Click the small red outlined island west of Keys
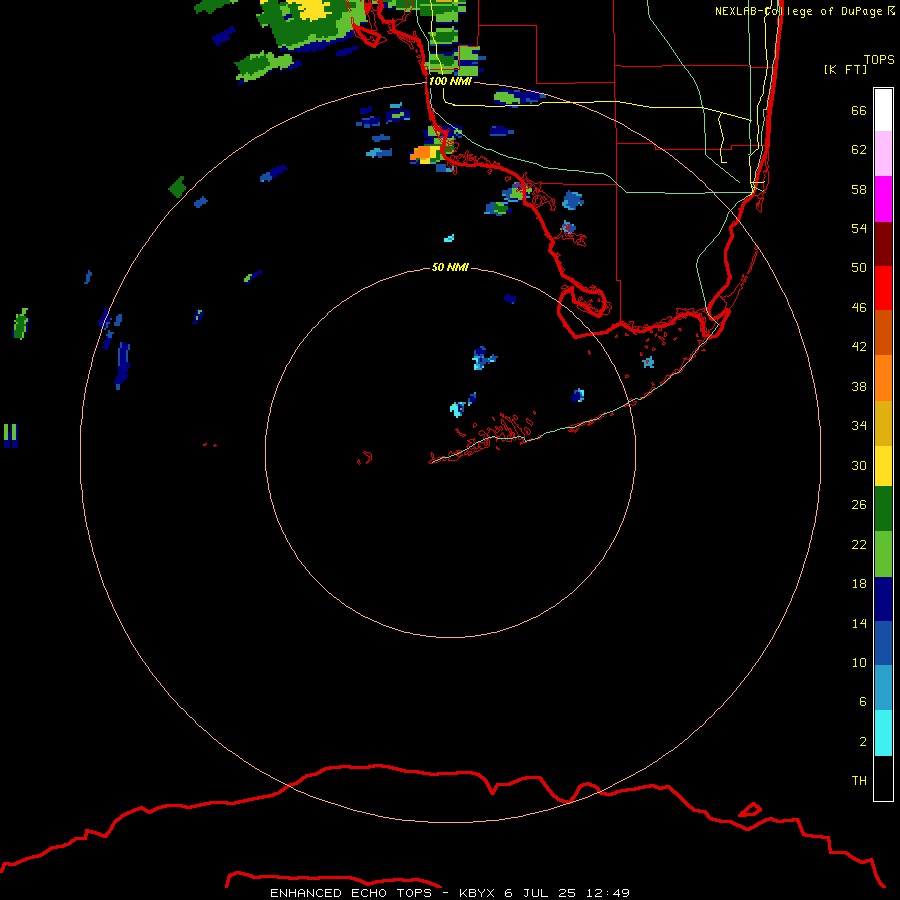Viewport: 900px width, 900px height. (364, 457)
